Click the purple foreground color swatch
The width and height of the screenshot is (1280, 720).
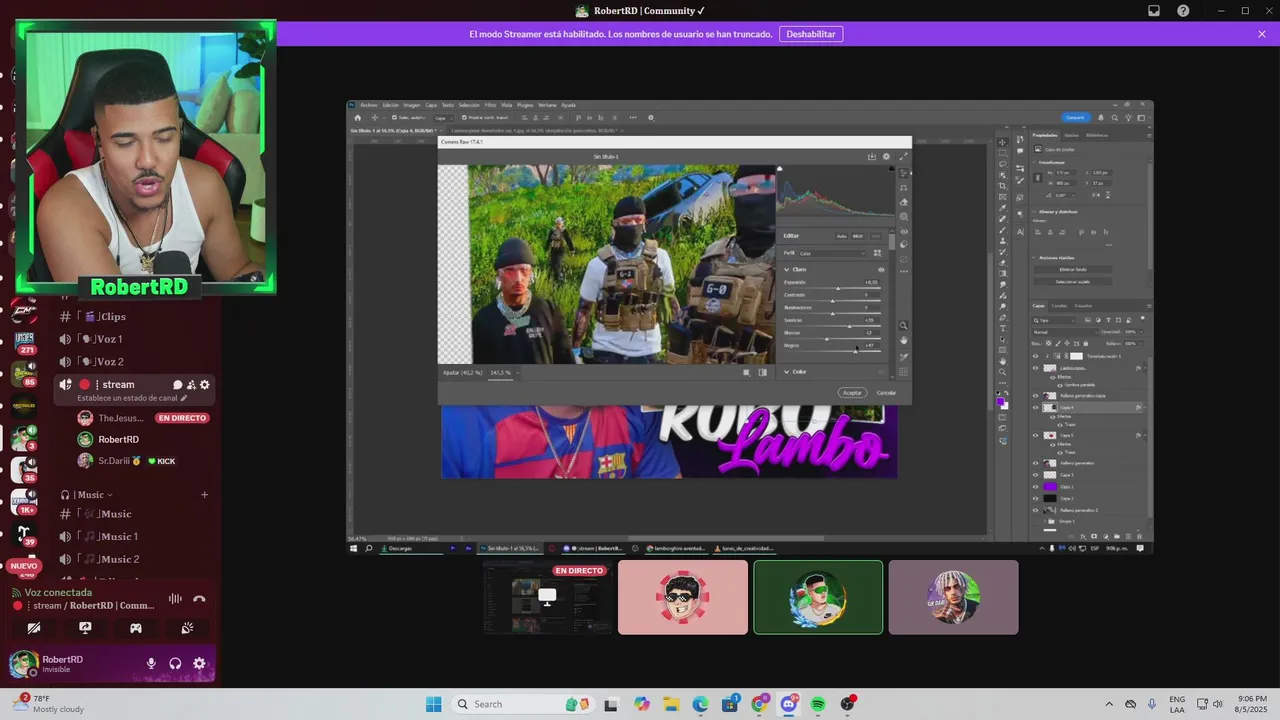pos(1000,402)
